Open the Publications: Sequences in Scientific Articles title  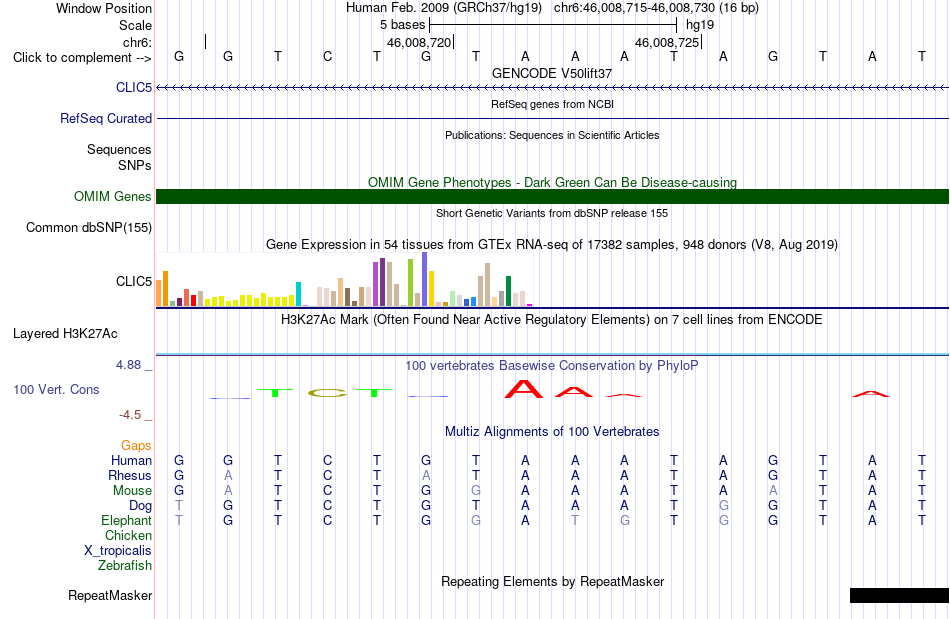[x=552, y=135]
